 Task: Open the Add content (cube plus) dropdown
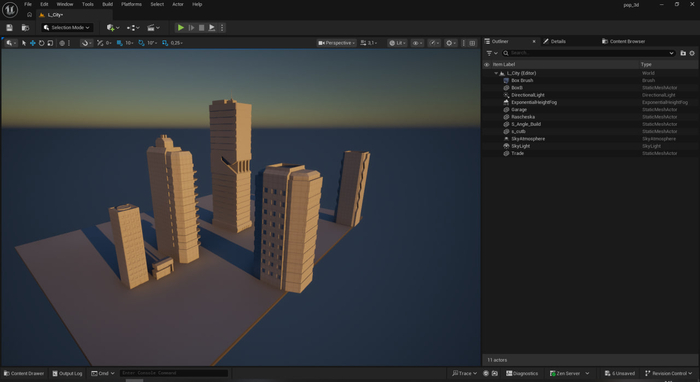112,28
